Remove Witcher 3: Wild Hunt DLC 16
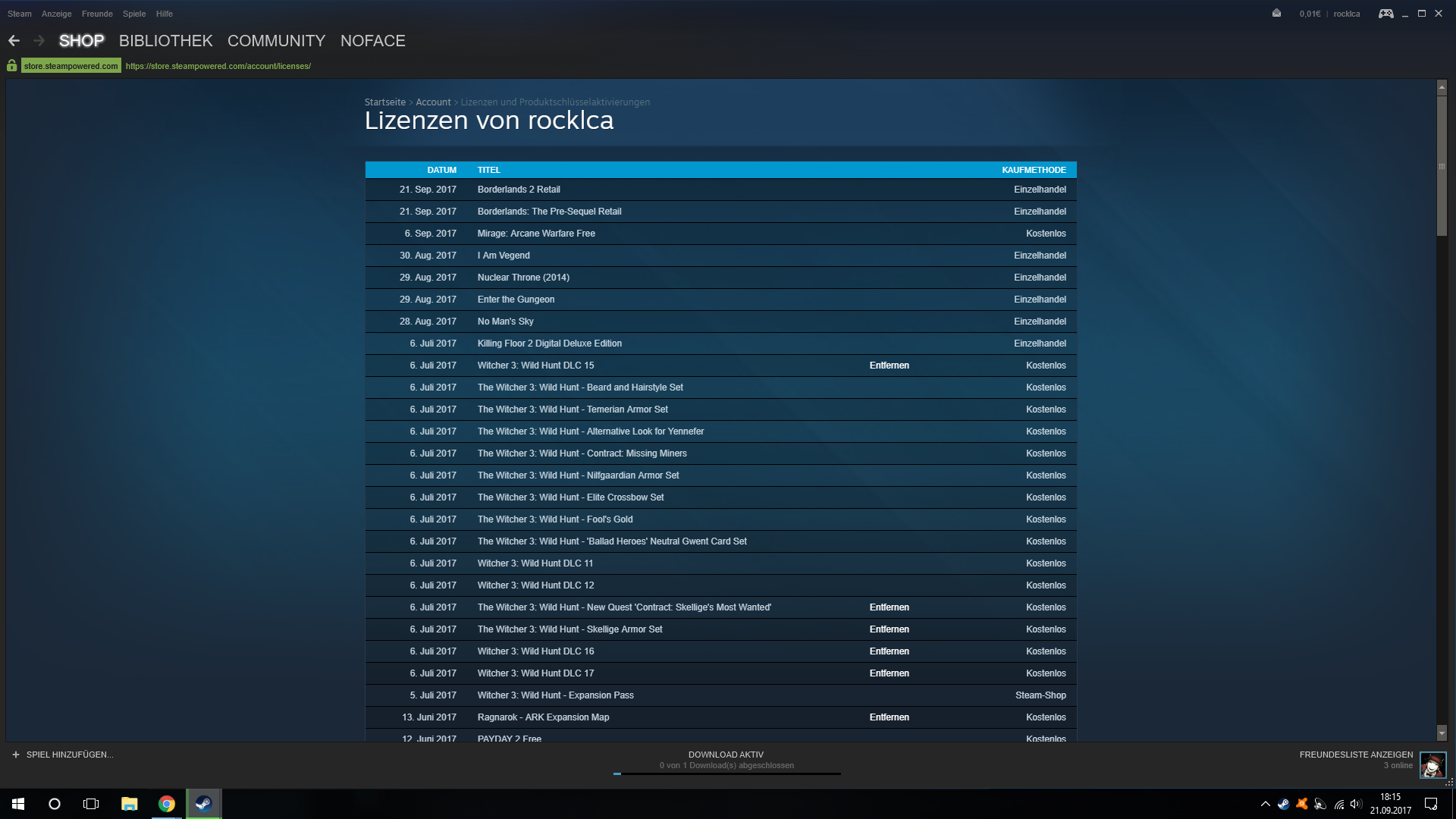Image resolution: width=1456 pixels, height=819 pixels. [890, 651]
